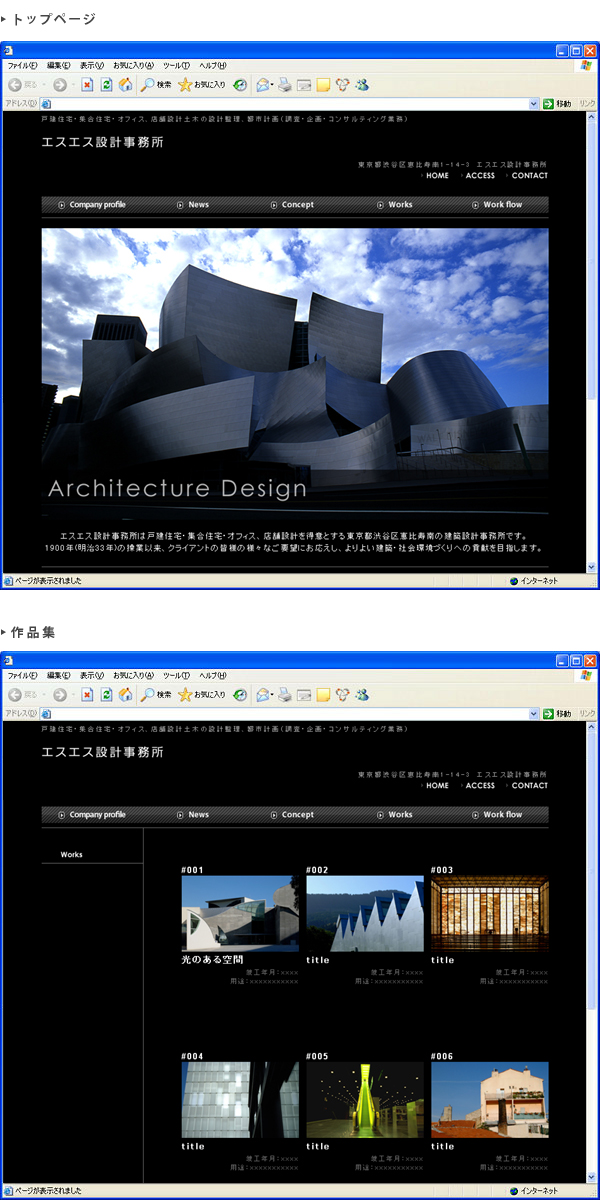The image size is (600, 1200).
Task: Click Forward button in Works gallery window
Action: click(x=60, y=695)
